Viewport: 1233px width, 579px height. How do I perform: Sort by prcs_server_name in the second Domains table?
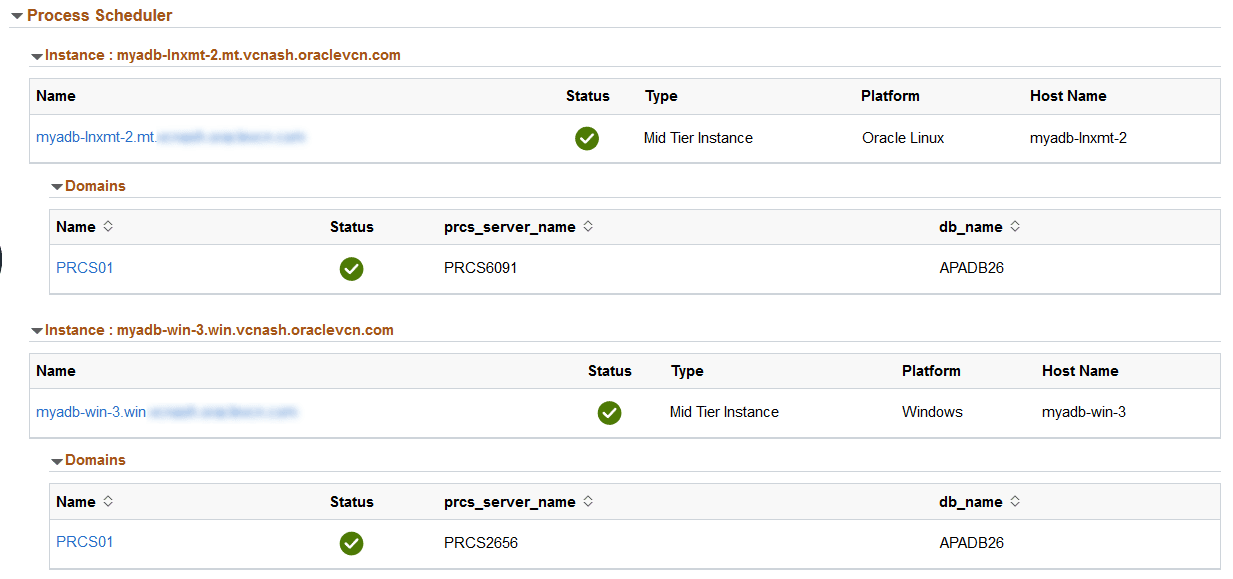click(x=588, y=501)
